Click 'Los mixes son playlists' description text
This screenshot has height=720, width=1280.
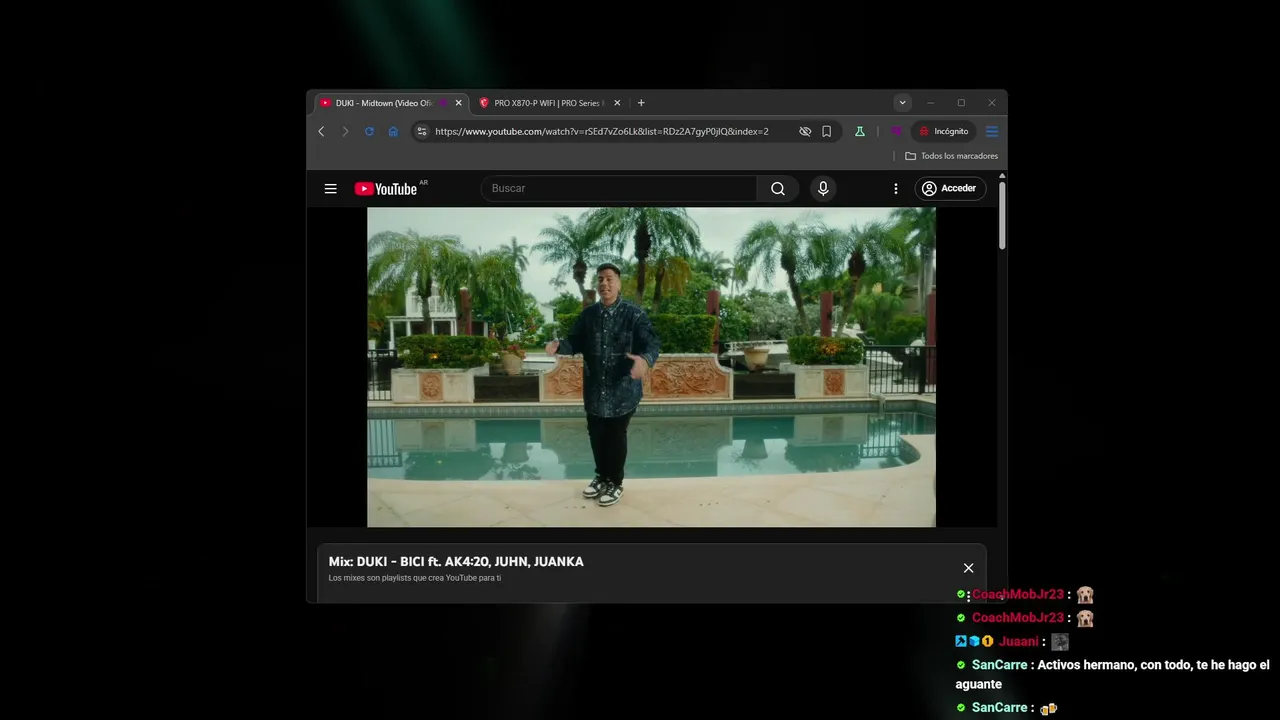(x=415, y=578)
